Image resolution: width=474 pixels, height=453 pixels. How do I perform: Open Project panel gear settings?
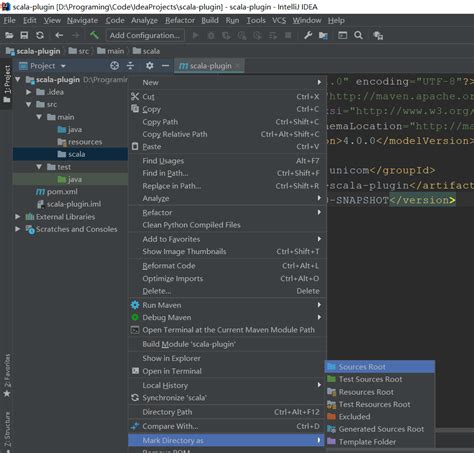coord(150,66)
